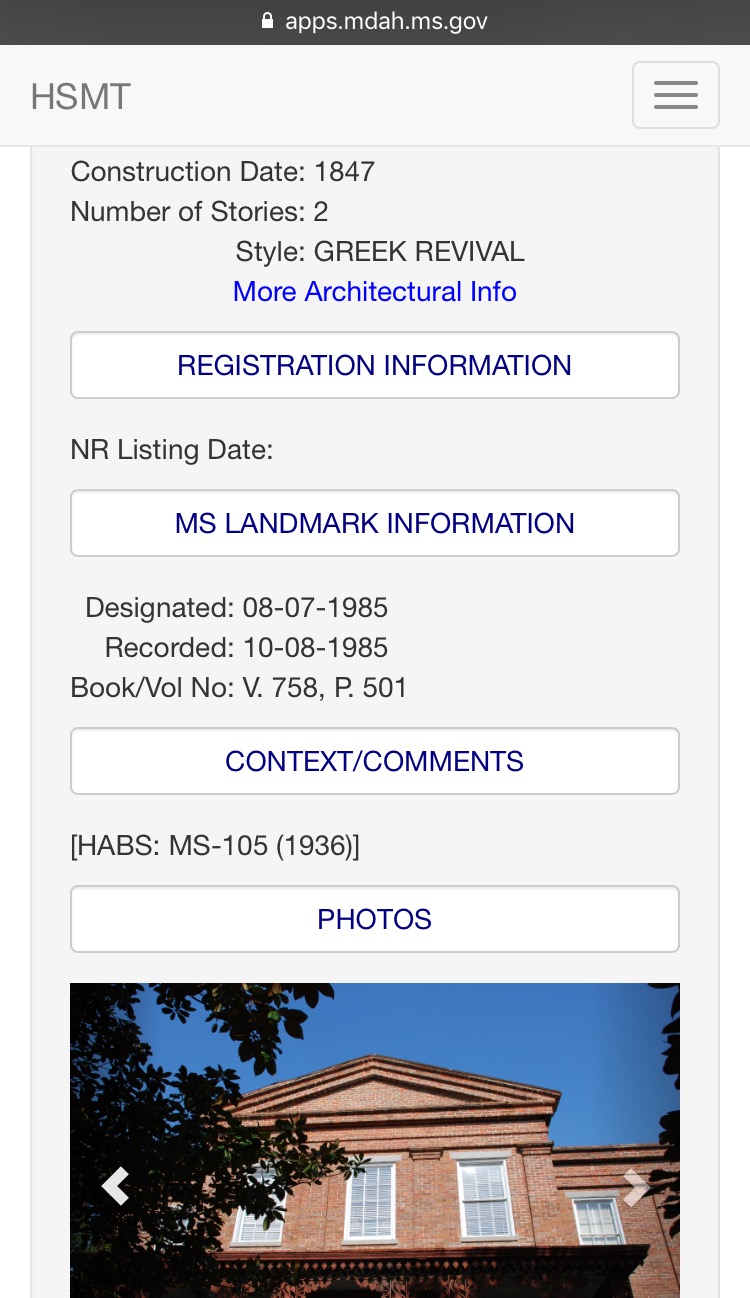Select the Designated date 08-07-1985

pyautogui.click(x=315, y=608)
